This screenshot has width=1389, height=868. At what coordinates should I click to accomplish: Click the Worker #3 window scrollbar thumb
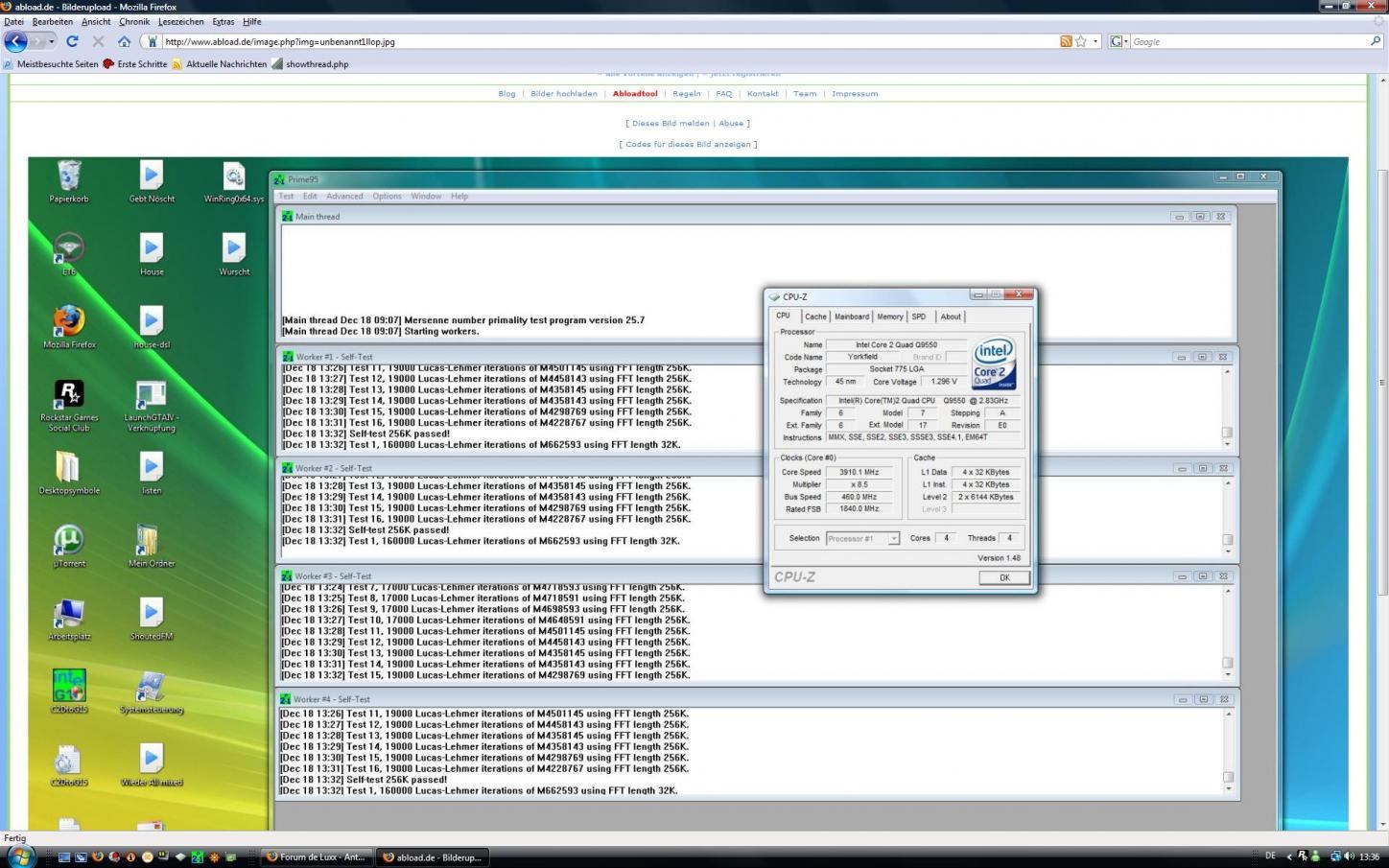[1227, 663]
